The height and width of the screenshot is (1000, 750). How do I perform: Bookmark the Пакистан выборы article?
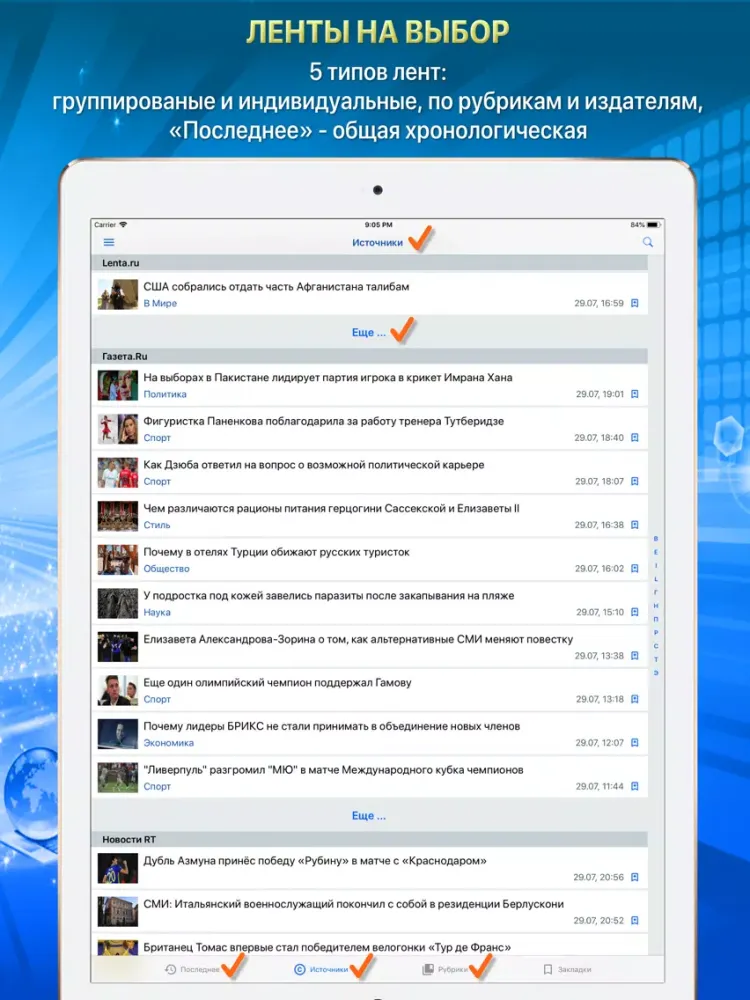click(635, 394)
